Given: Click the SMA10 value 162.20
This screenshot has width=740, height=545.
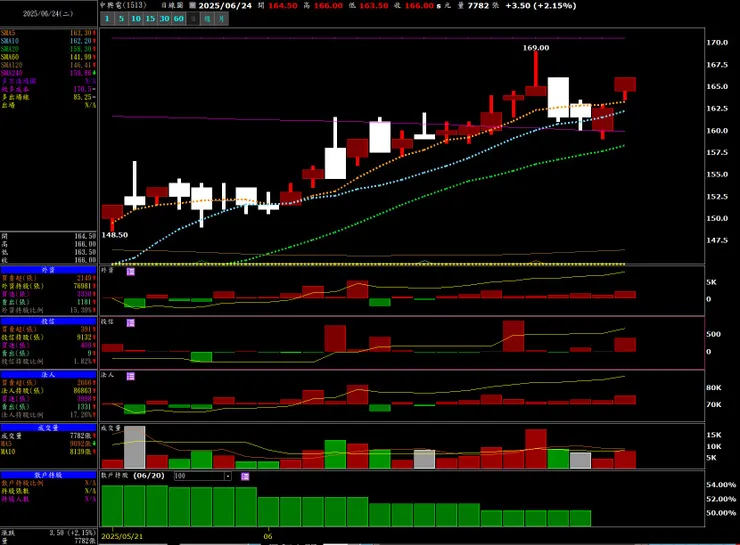Looking at the screenshot, I should coord(81,41).
